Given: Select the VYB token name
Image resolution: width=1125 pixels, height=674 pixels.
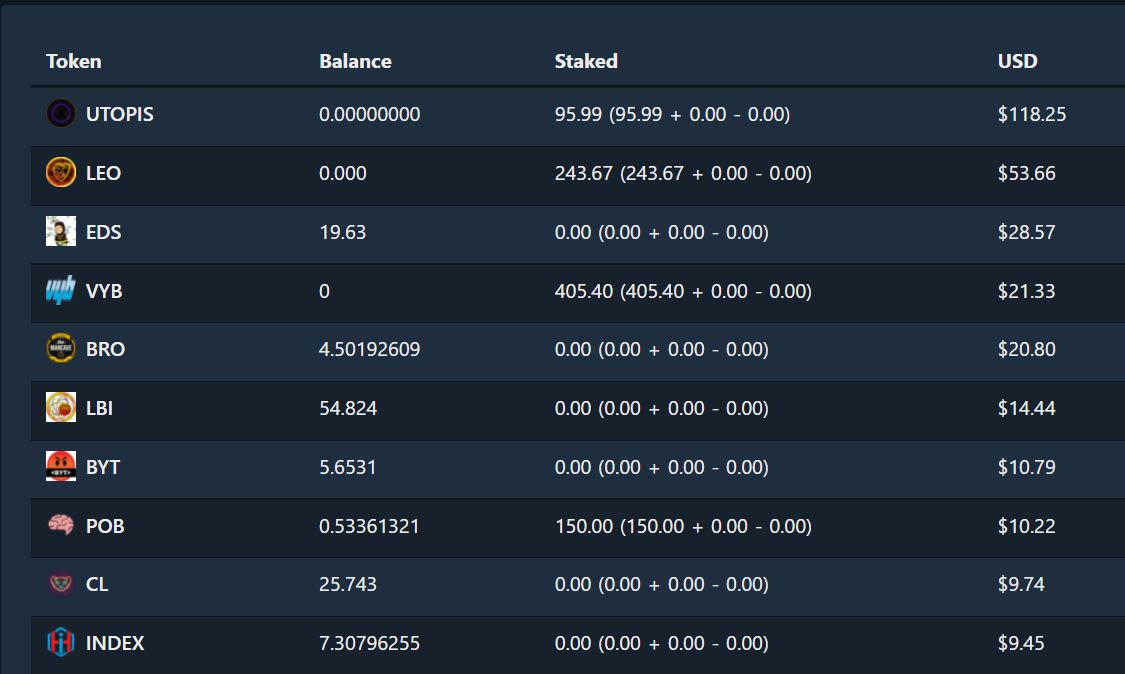Looking at the screenshot, I should click(x=104, y=291).
